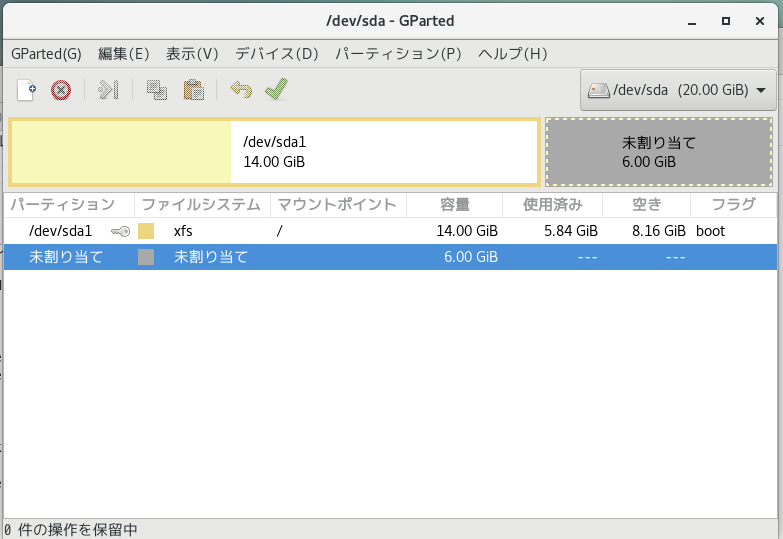Click the Apply all operations checkmark
The height and width of the screenshot is (539, 783).
(277, 90)
